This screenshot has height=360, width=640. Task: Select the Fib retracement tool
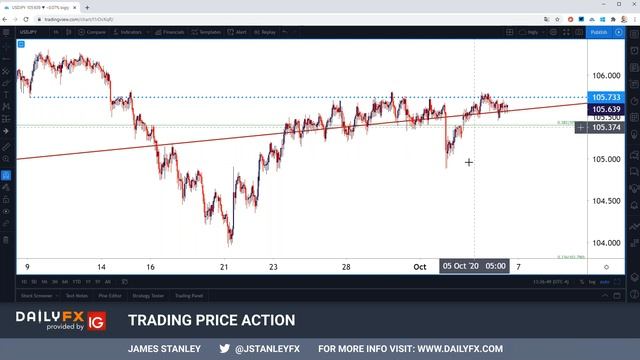pyautogui.click(x=6, y=72)
